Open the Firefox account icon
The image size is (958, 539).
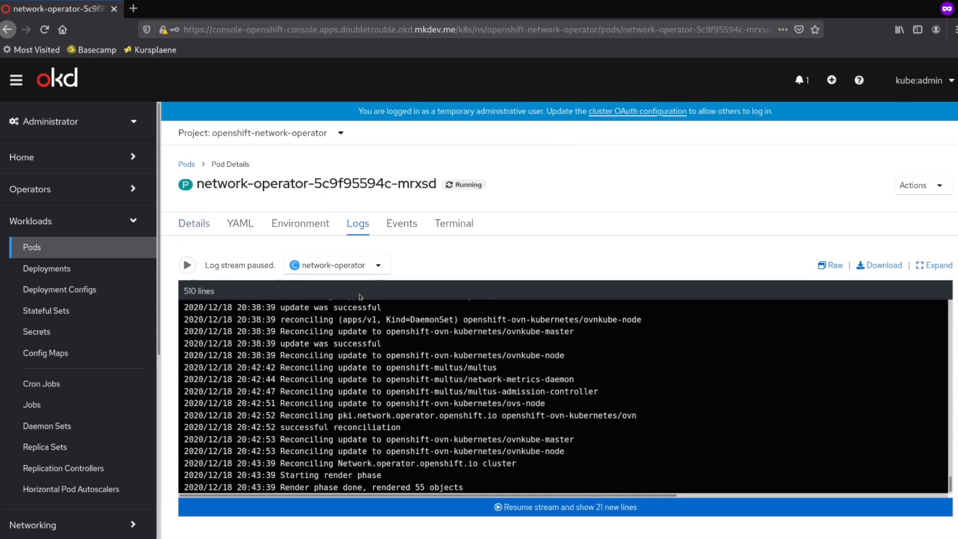936,29
